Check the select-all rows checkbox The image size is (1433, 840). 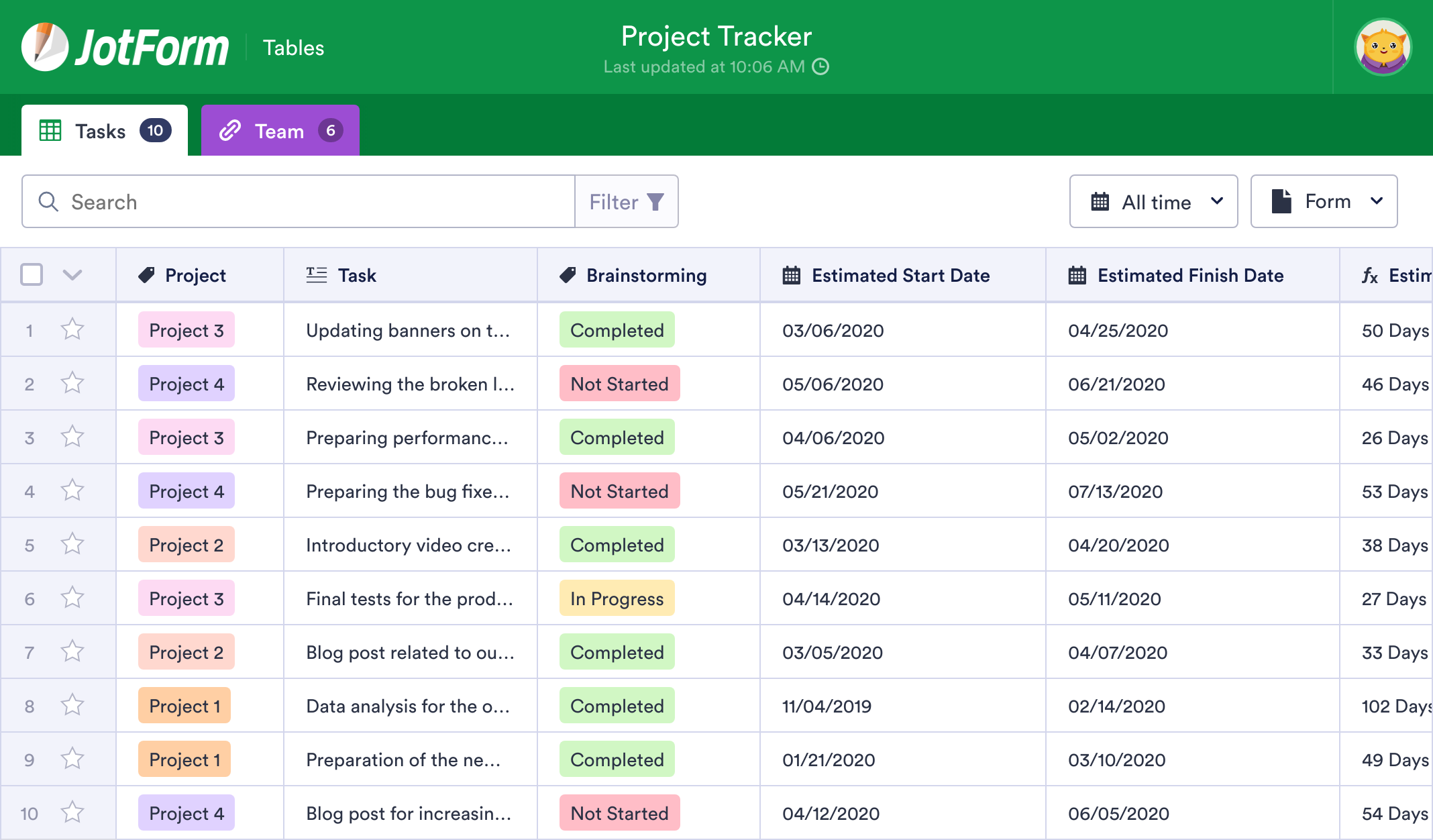click(x=32, y=274)
